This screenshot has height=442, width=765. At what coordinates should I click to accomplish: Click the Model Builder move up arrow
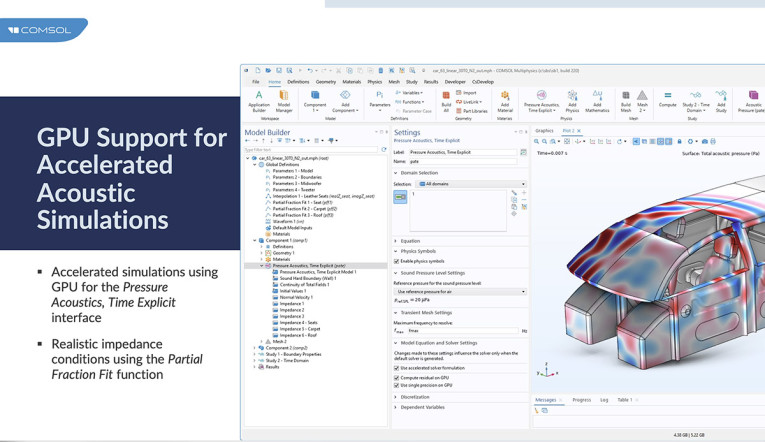coord(264,141)
